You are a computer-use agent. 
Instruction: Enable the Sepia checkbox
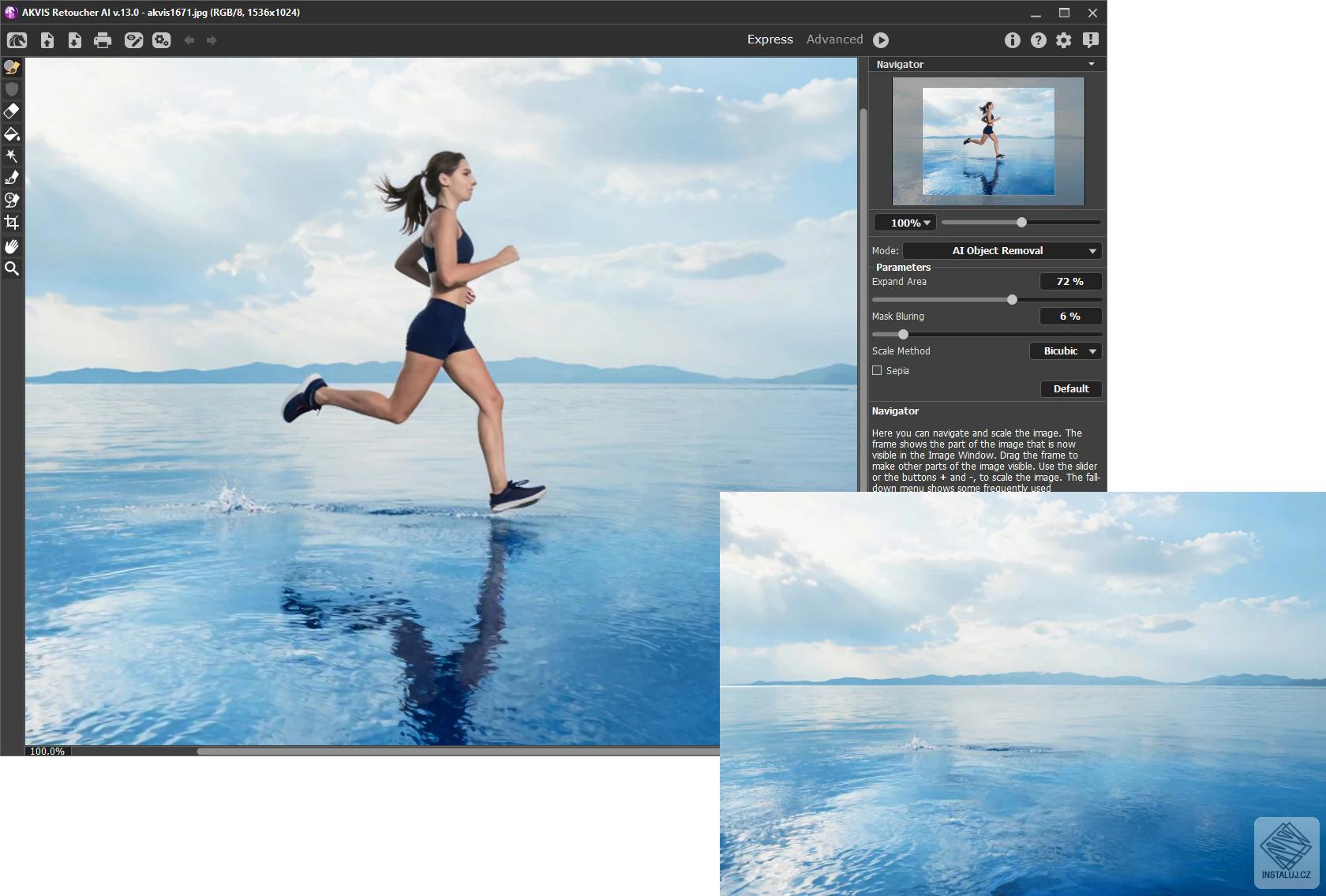tap(877, 370)
